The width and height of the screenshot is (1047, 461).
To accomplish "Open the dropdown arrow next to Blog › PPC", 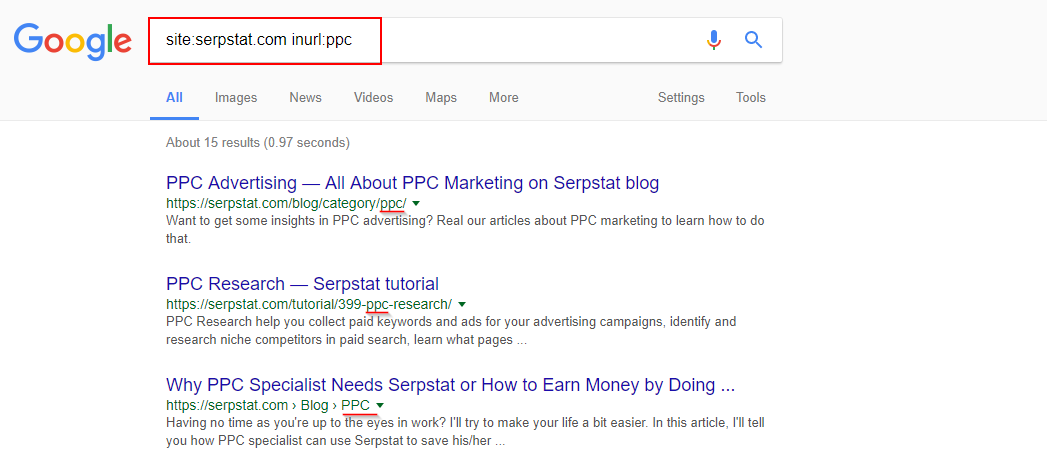I will 380,405.
